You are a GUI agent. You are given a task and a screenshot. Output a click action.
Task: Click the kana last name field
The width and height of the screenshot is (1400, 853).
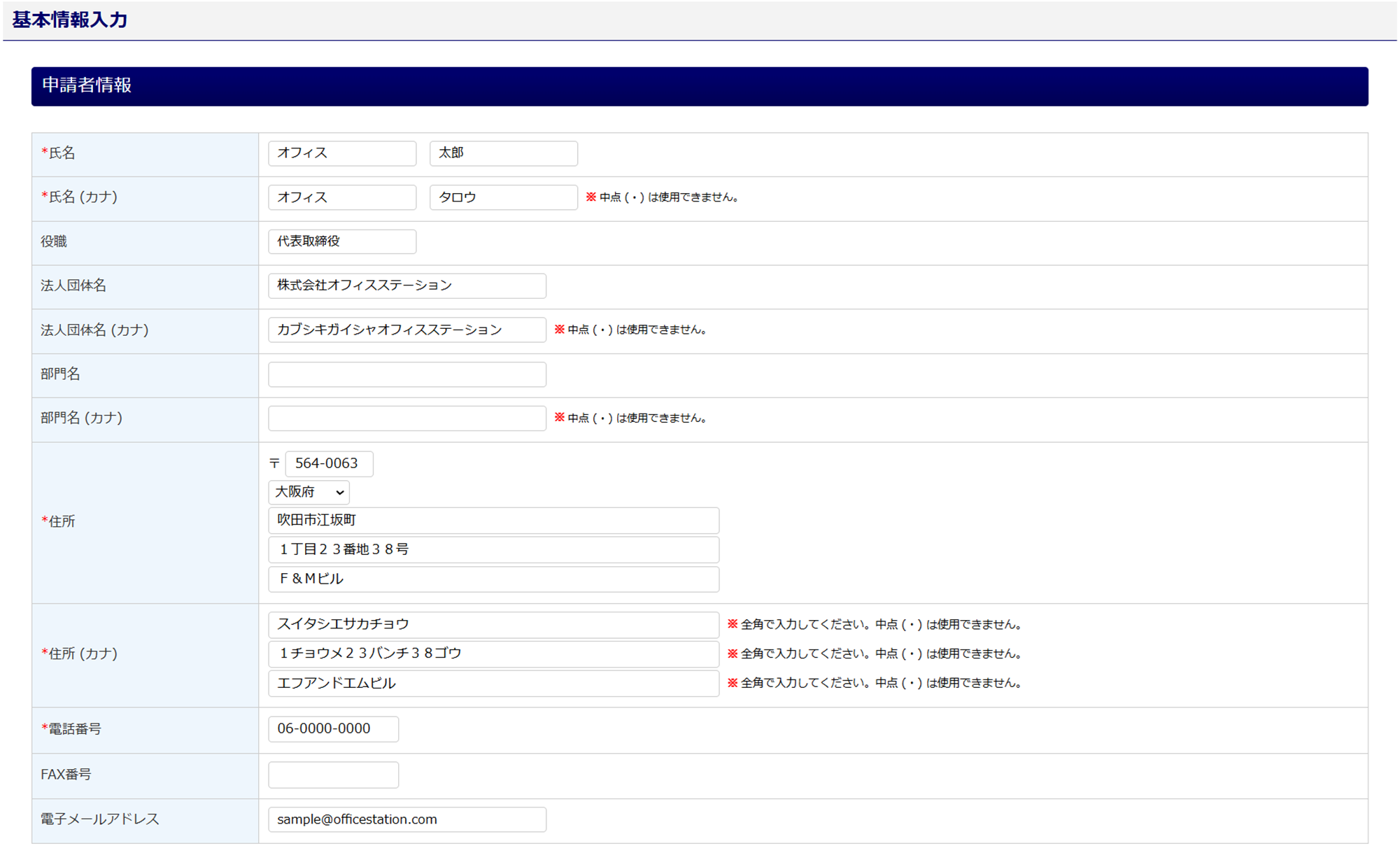(x=342, y=197)
